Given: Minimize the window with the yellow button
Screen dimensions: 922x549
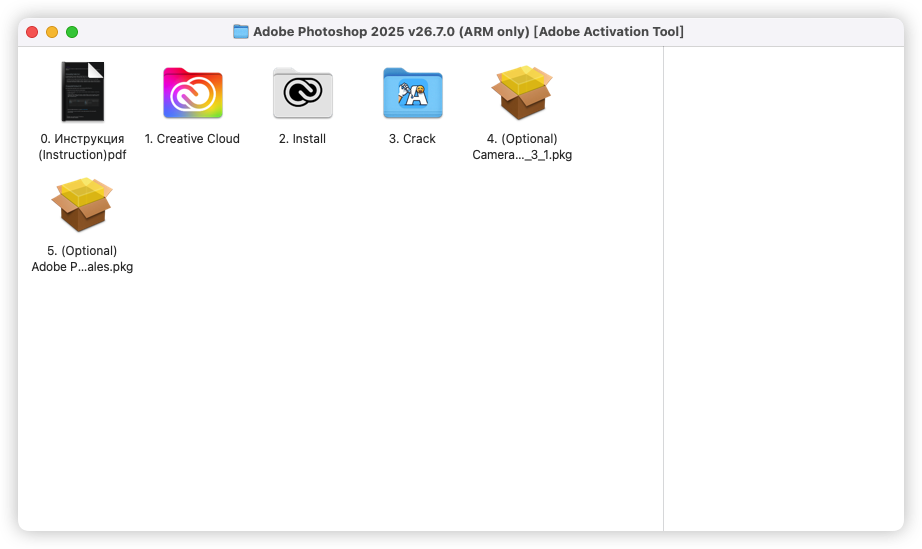Looking at the screenshot, I should click(x=52, y=32).
